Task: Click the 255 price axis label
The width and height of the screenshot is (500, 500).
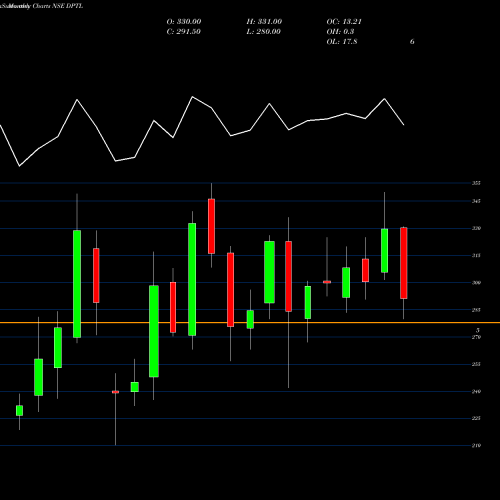Action: (476, 364)
